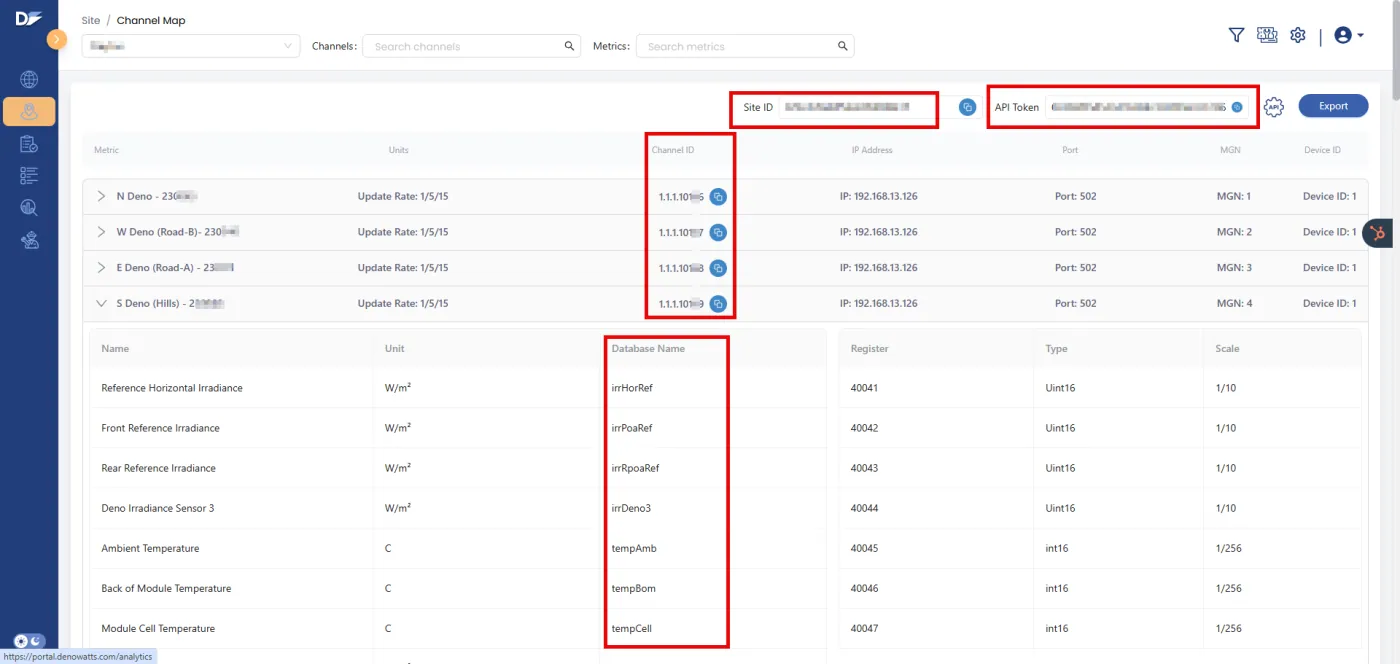This screenshot has height=664, width=1400.
Task: Click the Export button
Action: coord(1333,106)
